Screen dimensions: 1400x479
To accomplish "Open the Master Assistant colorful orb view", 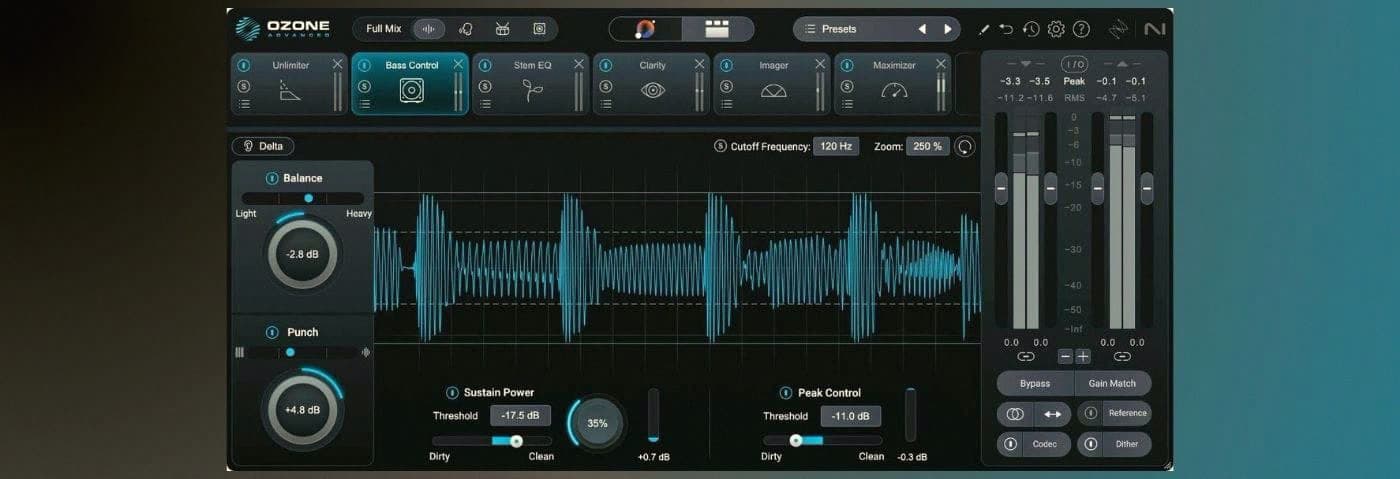I will tap(645, 29).
